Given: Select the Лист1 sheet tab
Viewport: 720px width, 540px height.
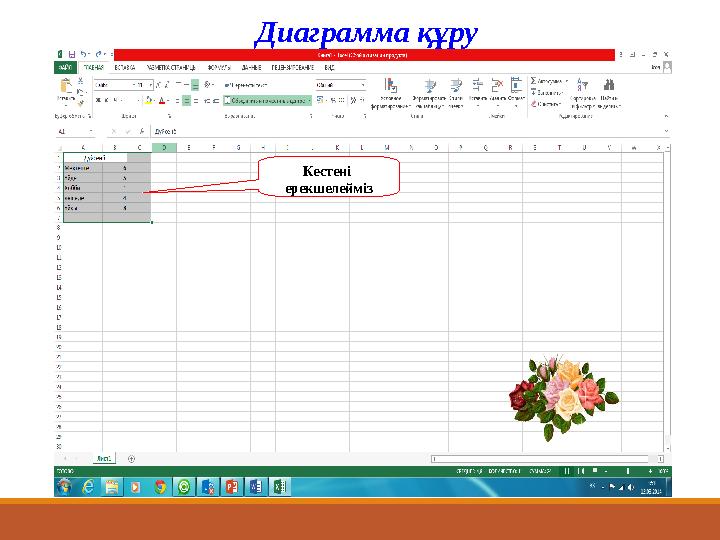Looking at the screenshot, I should coord(104,458).
